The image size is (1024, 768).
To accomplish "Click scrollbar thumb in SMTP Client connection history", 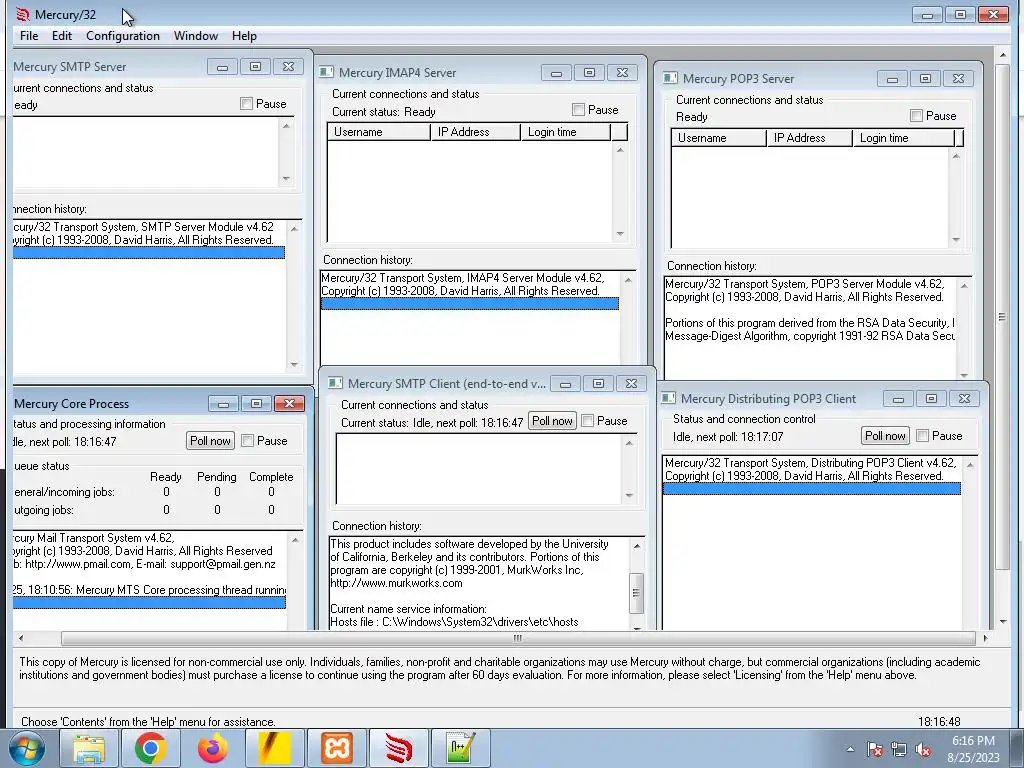I will coord(636,593).
